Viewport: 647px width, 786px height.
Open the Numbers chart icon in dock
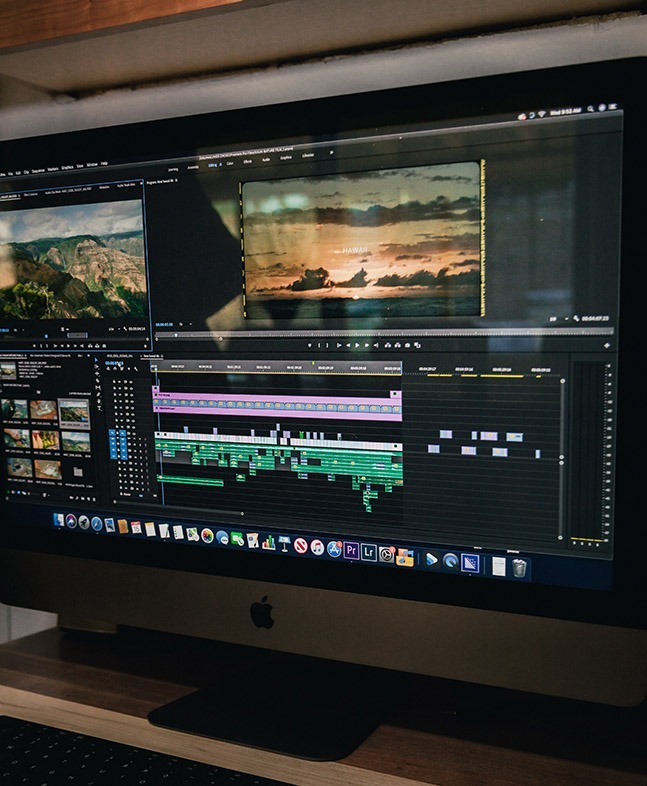pos(268,541)
